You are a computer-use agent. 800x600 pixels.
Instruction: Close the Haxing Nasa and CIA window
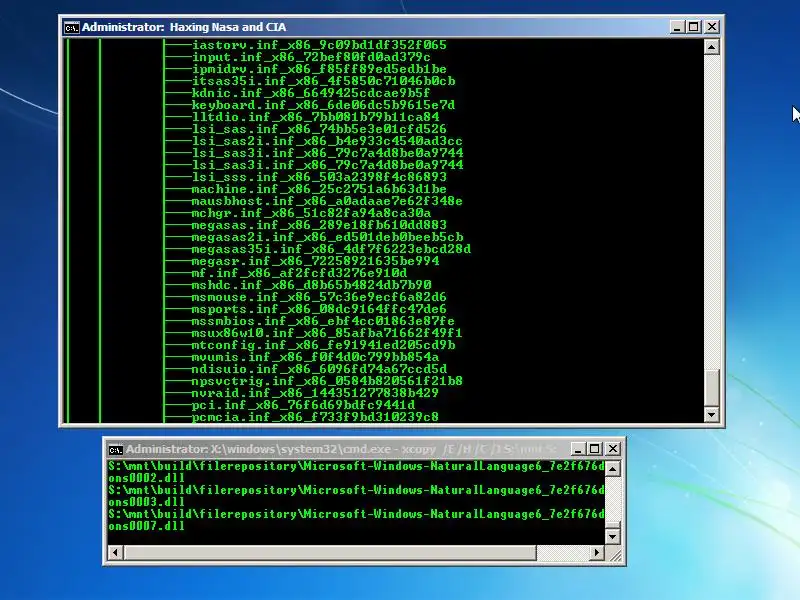click(712, 27)
